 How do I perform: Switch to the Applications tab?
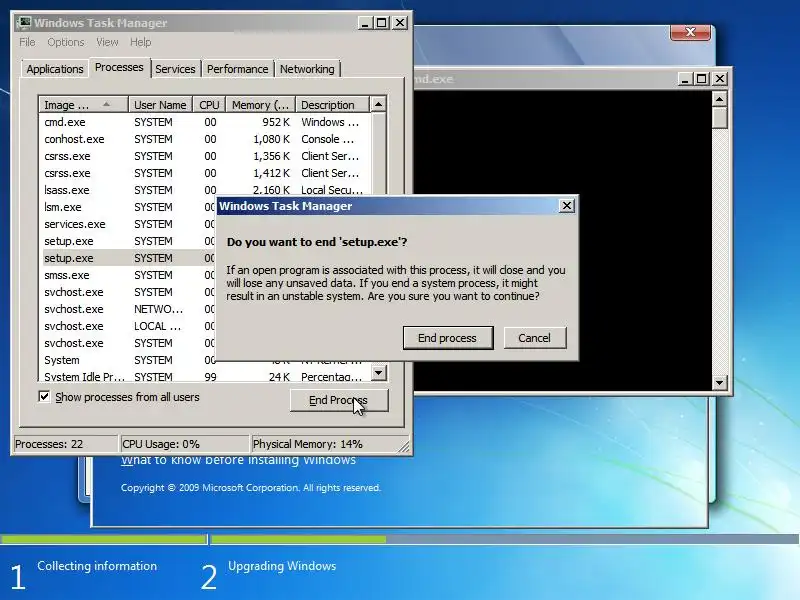(55, 69)
